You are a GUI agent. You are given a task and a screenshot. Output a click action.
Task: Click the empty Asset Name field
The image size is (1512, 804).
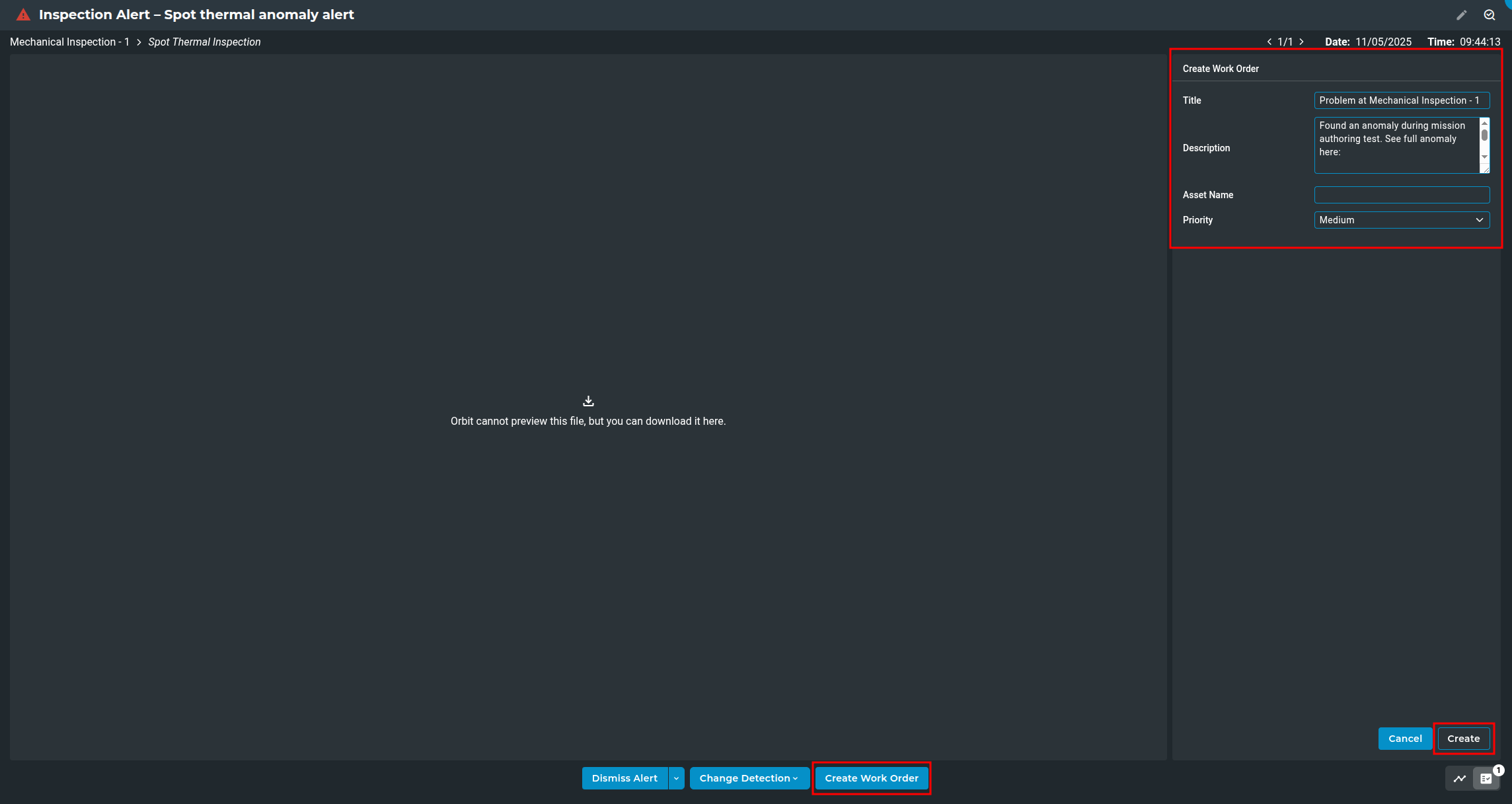tap(1401, 195)
